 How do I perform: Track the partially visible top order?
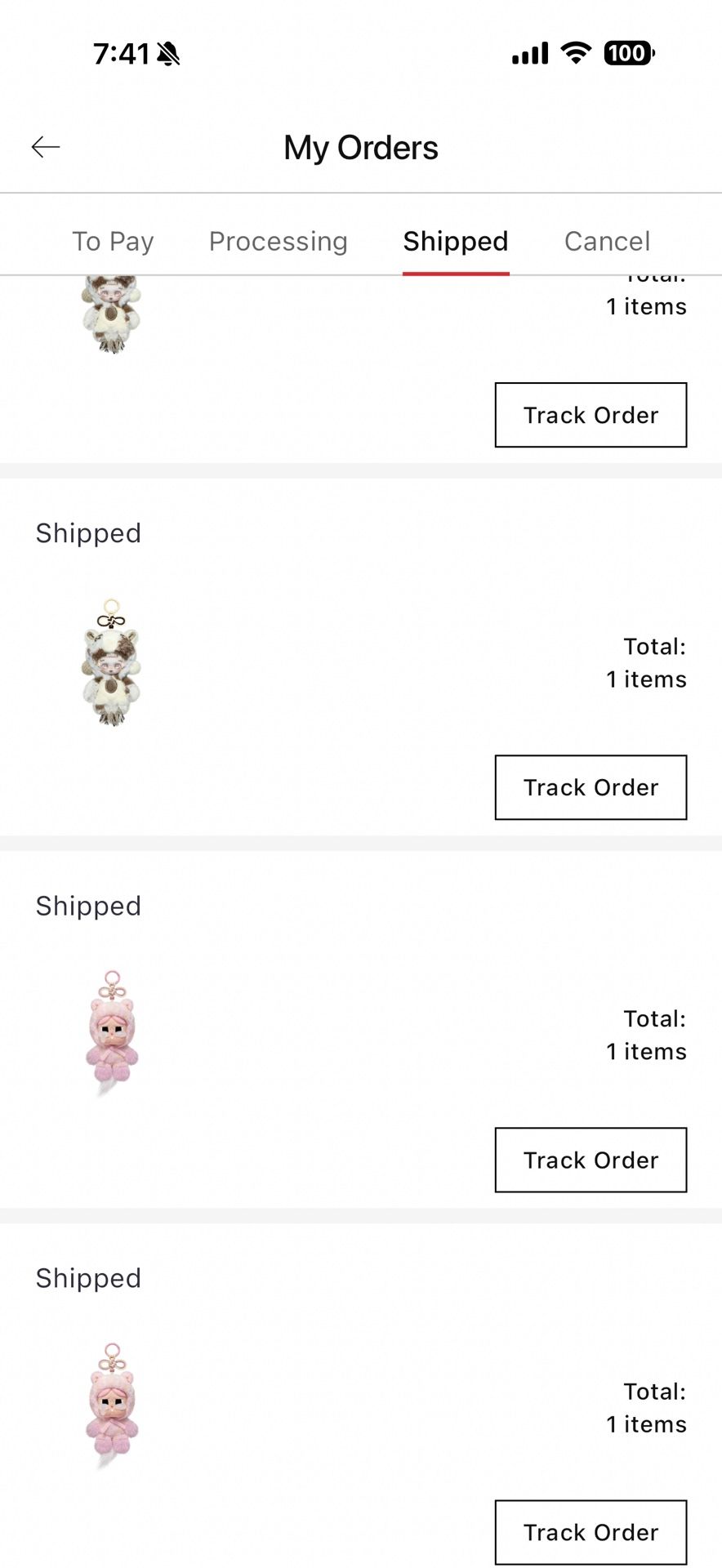click(591, 415)
